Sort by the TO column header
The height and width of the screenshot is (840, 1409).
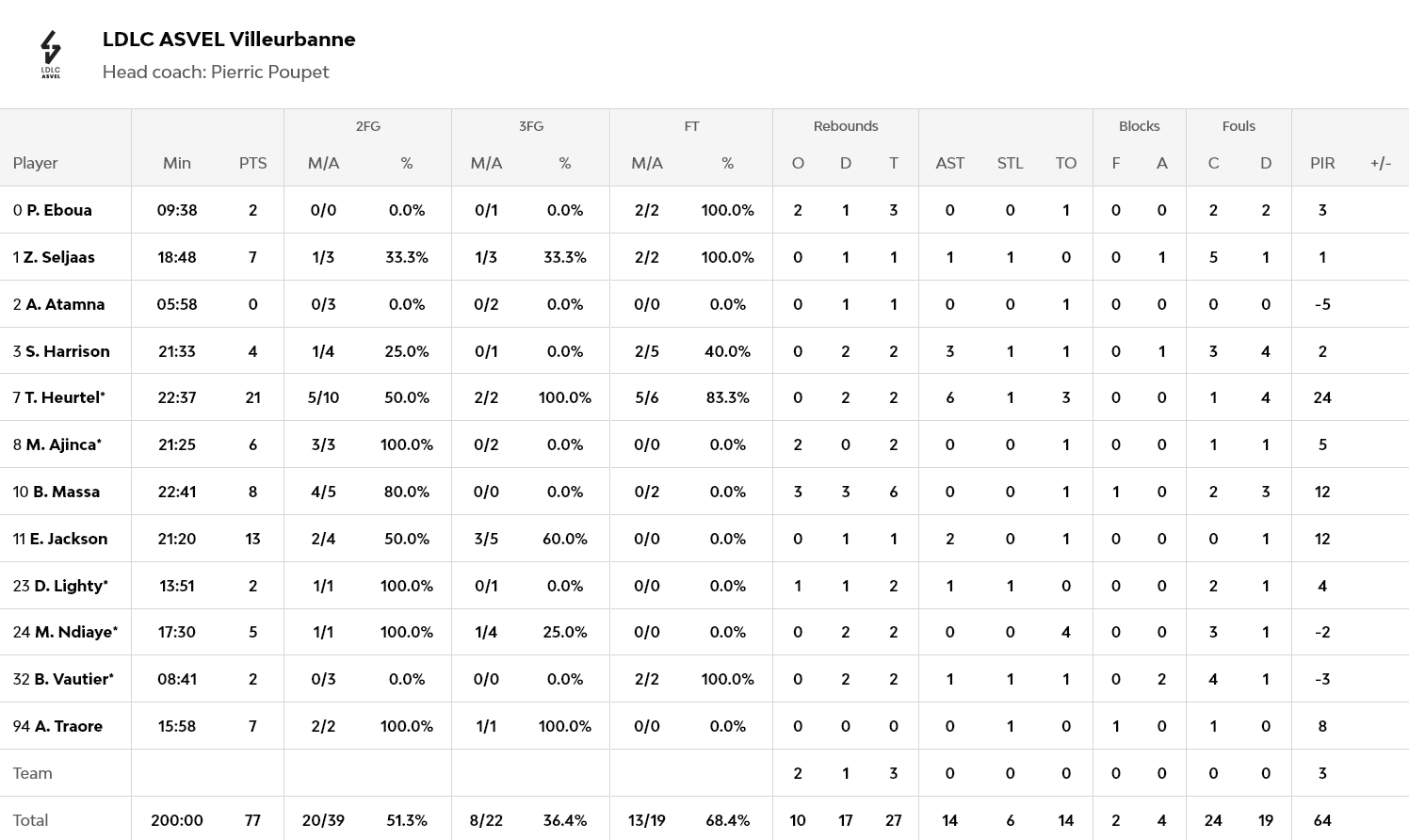tap(1065, 163)
